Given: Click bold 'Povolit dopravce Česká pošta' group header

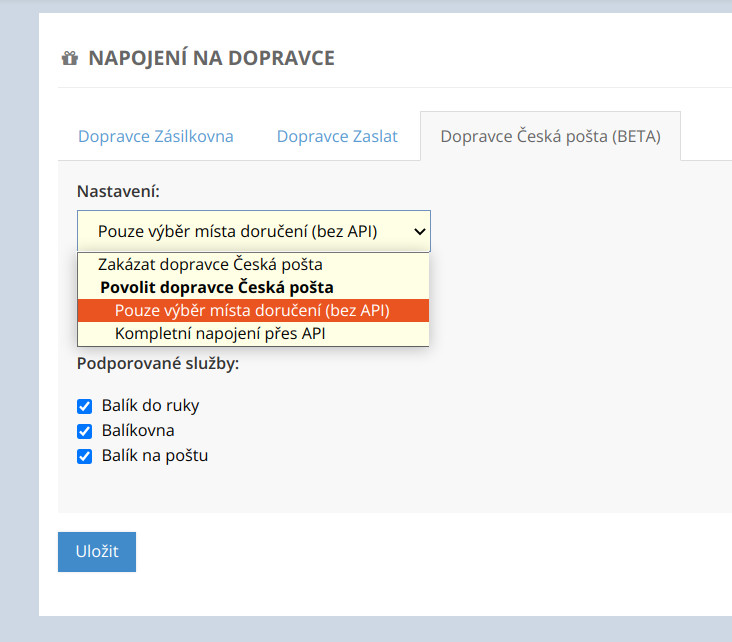Looking at the screenshot, I should point(217,288).
